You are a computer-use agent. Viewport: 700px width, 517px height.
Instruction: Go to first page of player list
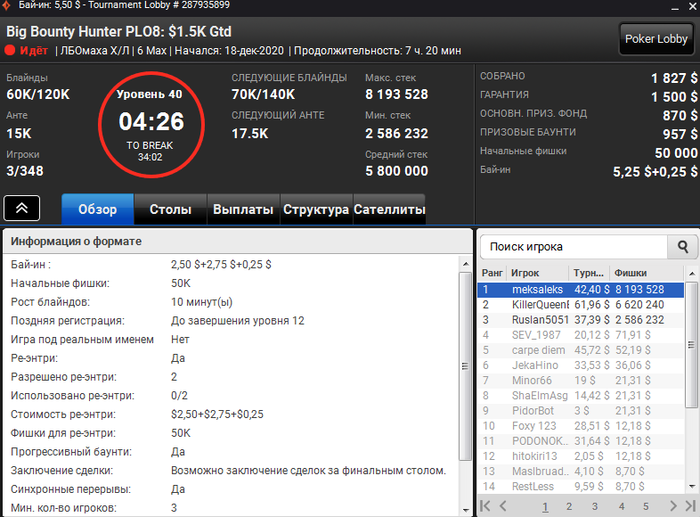coord(485,506)
